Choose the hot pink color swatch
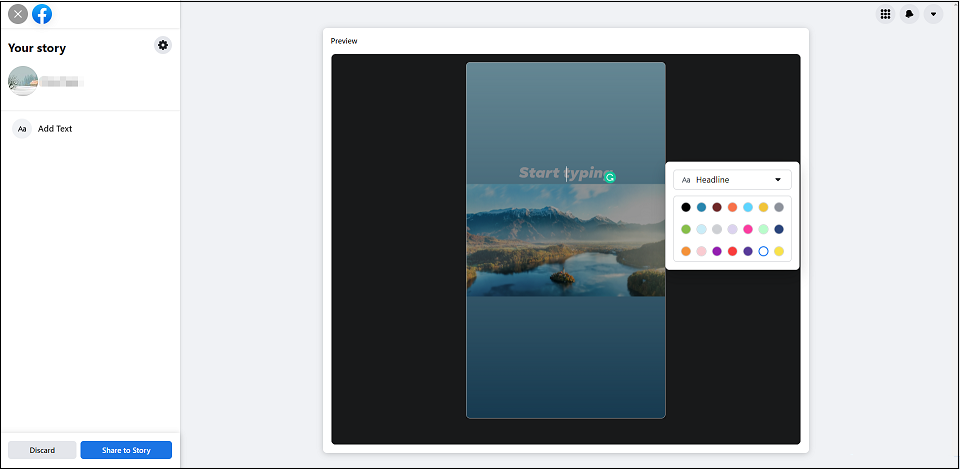Screen dimensions: 960x469 click(x=748, y=229)
